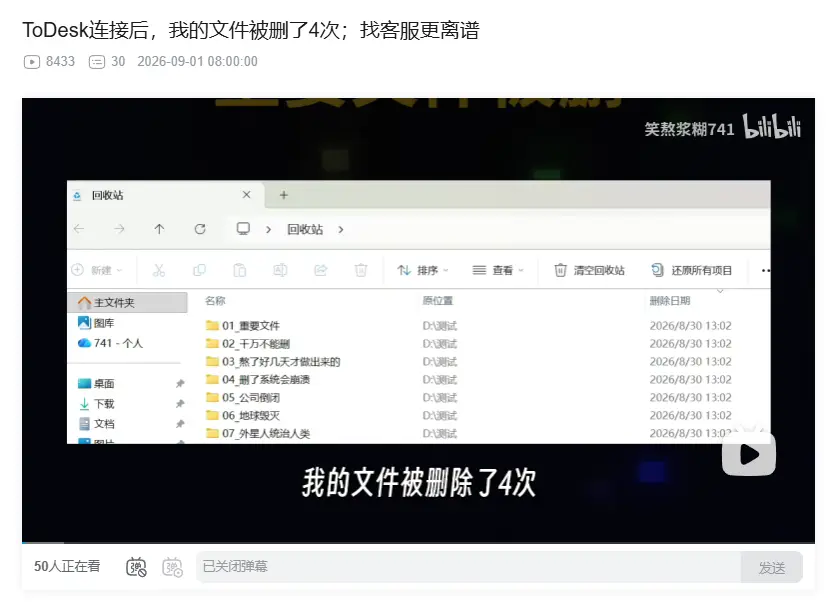828x602 pixels.
Task: Select 下载 in sidebar
Action: pos(96,403)
